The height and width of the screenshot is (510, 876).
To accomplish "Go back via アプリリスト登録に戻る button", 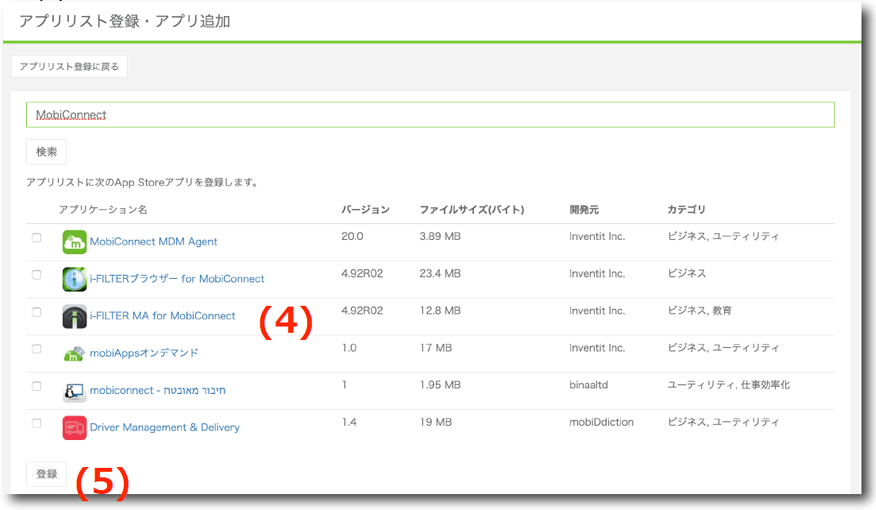I will (x=69, y=66).
